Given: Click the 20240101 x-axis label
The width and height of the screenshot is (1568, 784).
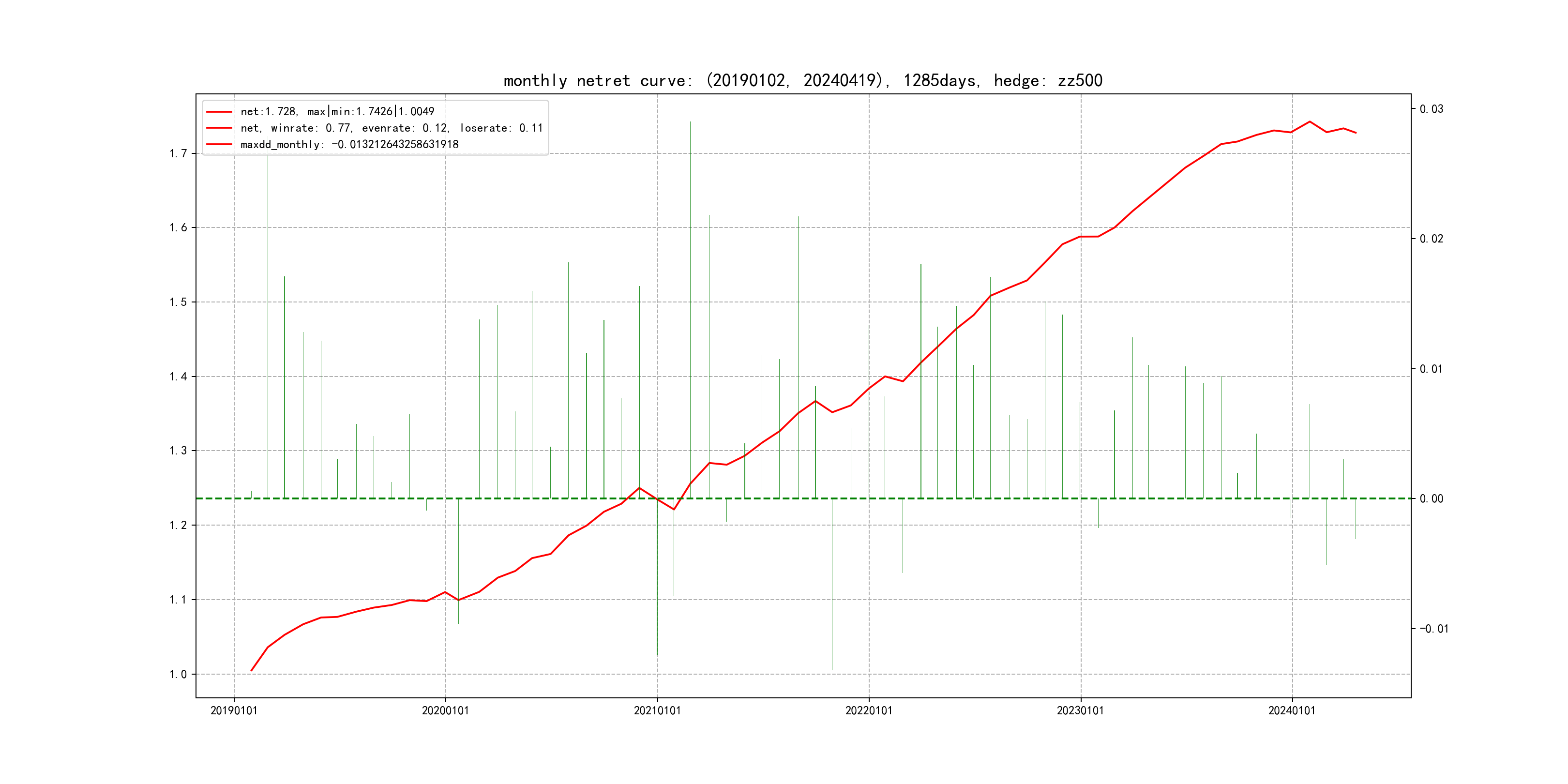Looking at the screenshot, I should (1291, 710).
